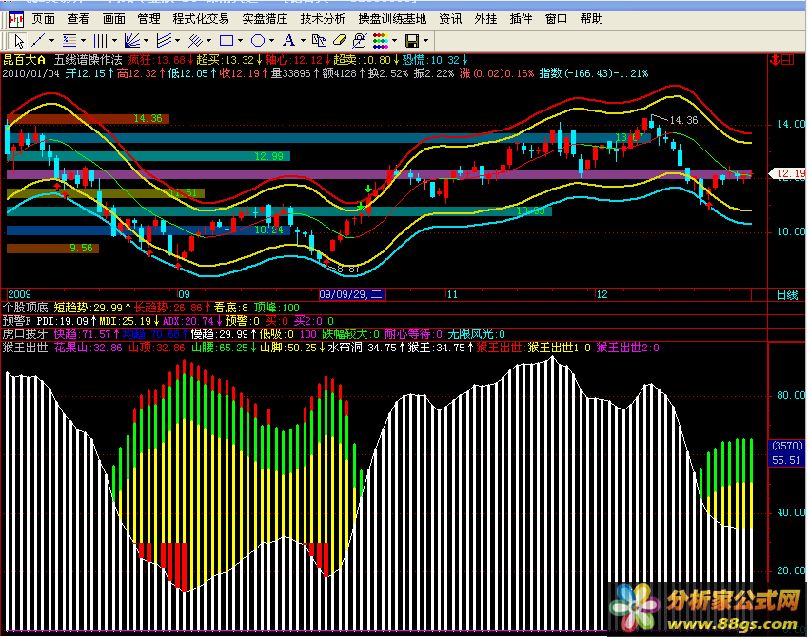Click the 日线 period label
Viewport: 809px width, 639px height.
click(x=787, y=295)
